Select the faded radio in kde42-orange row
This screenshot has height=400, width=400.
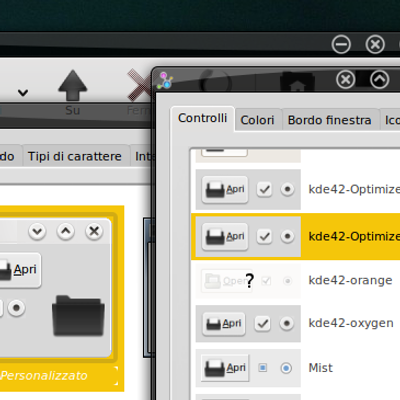[x=287, y=281]
